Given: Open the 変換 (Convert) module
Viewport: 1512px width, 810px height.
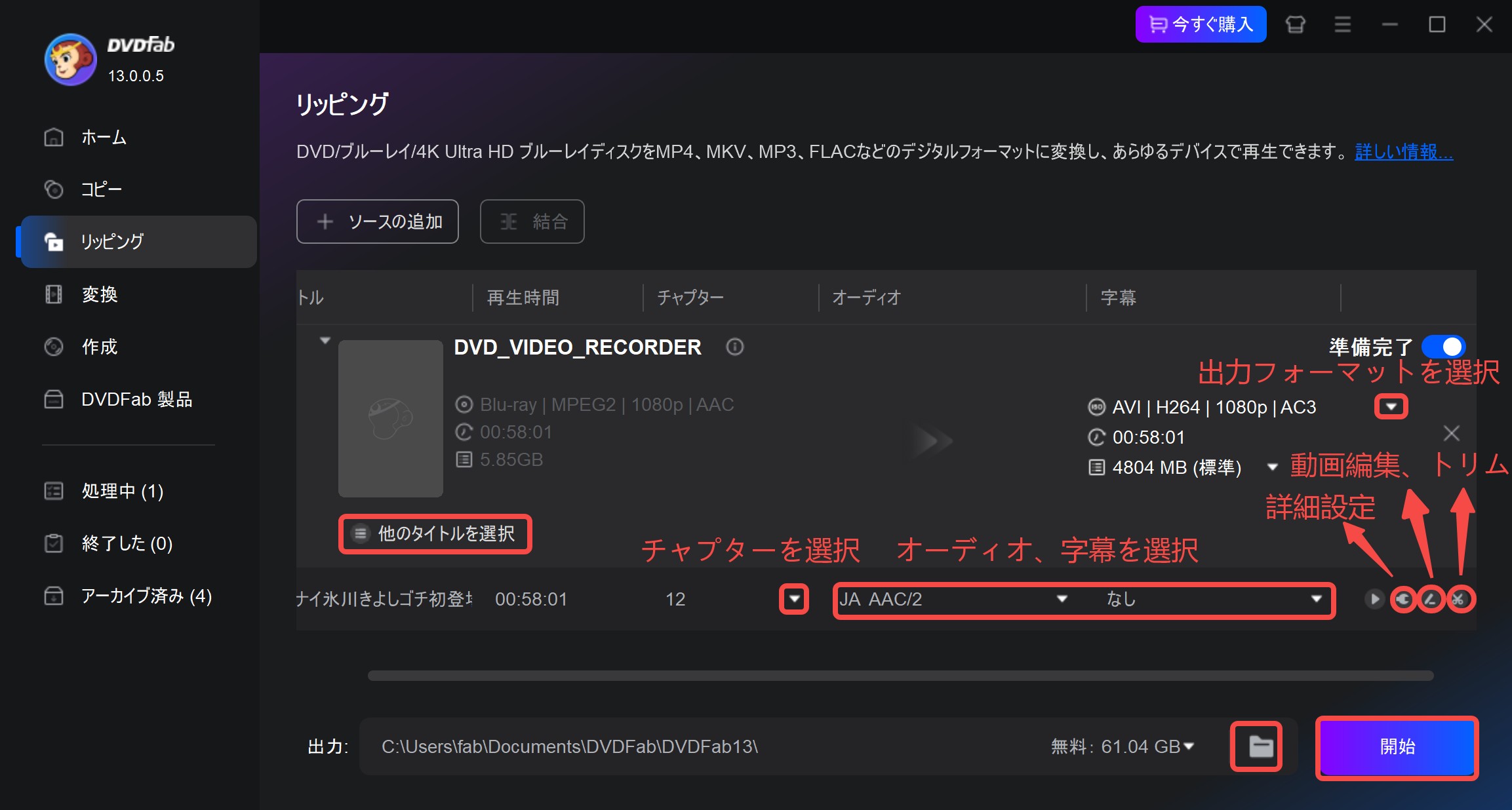Looking at the screenshot, I should tap(100, 294).
